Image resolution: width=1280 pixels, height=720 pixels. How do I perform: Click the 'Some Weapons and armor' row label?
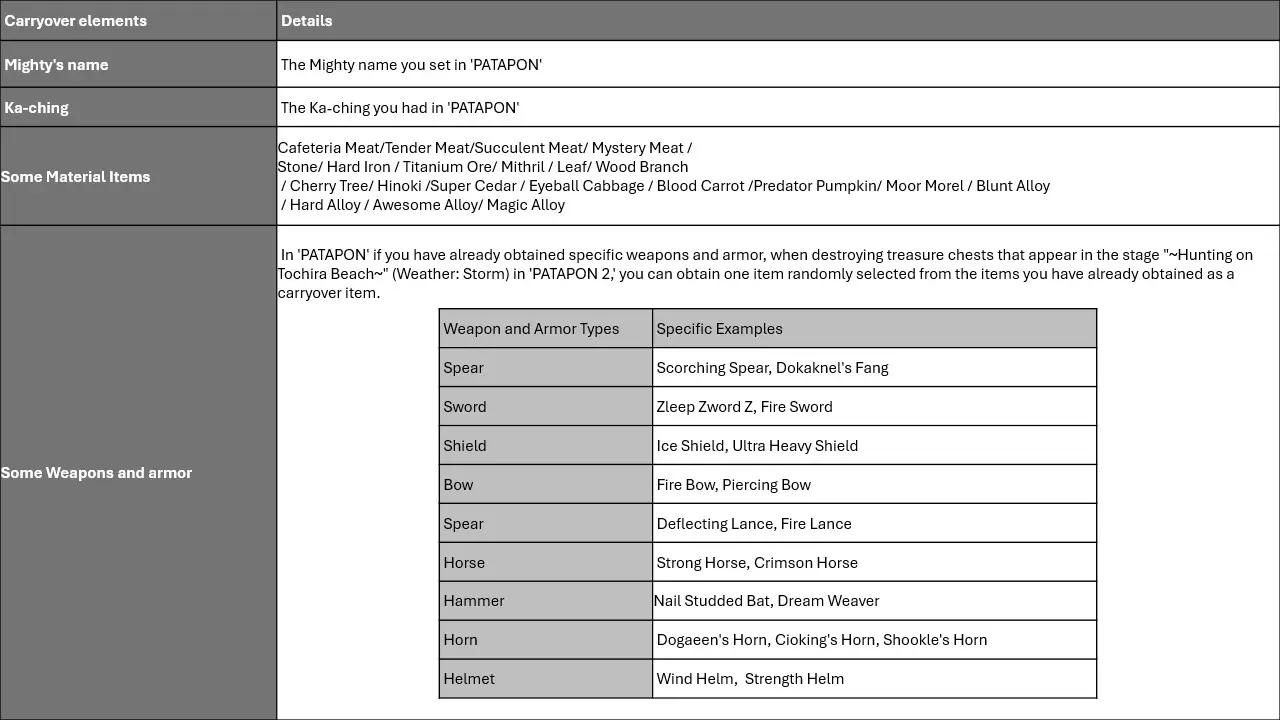(x=97, y=473)
